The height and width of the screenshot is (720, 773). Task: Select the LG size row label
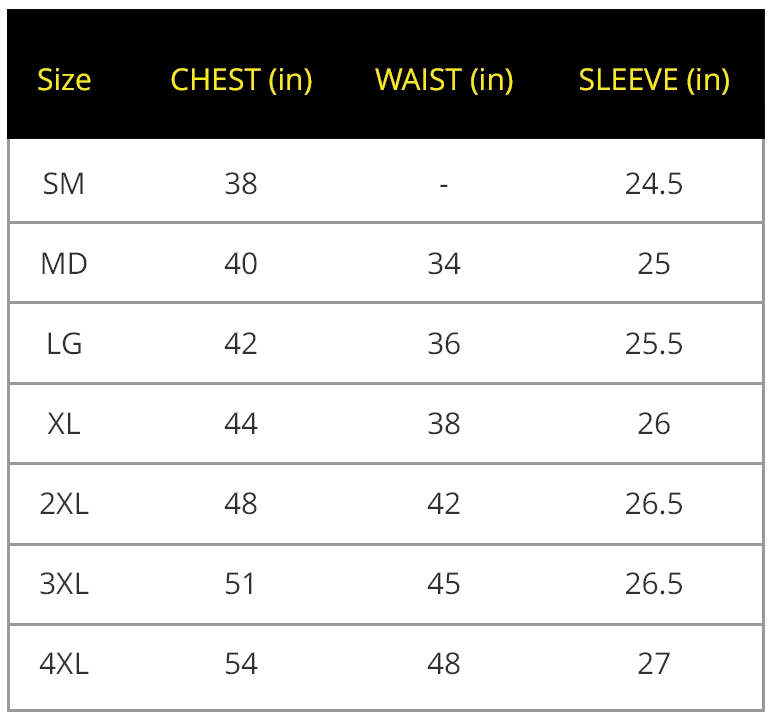[64, 344]
